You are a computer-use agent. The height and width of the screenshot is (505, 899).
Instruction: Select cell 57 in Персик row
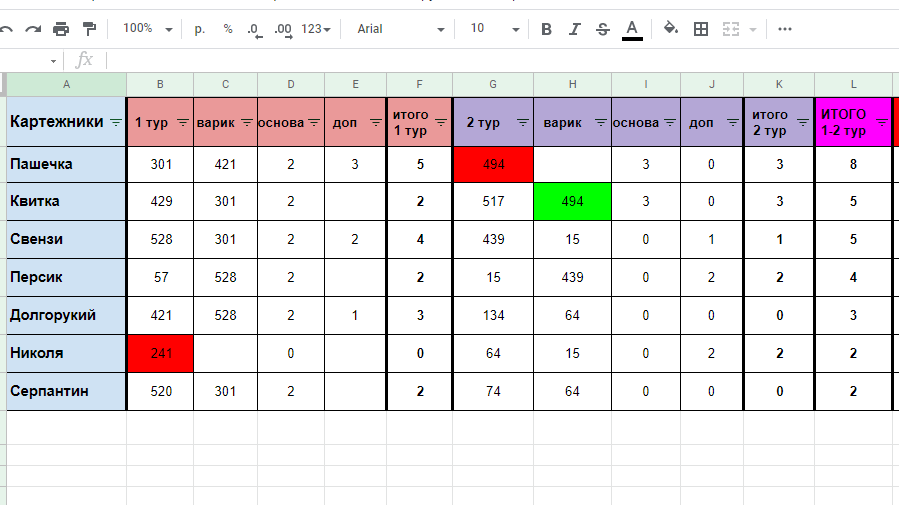click(x=161, y=277)
